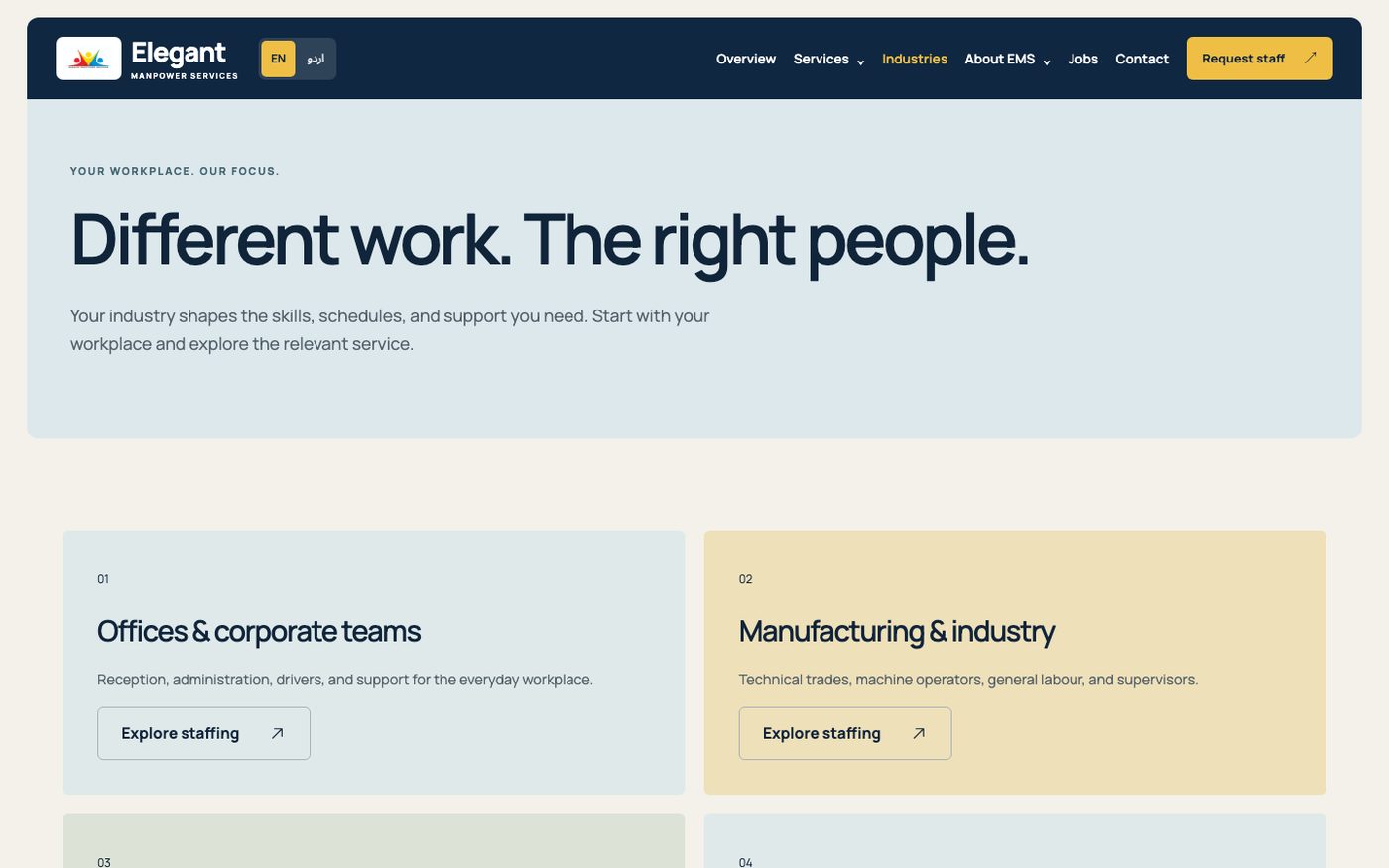Open the About EMS menu item
The width and height of the screenshot is (1389, 868).
(1000, 59)
